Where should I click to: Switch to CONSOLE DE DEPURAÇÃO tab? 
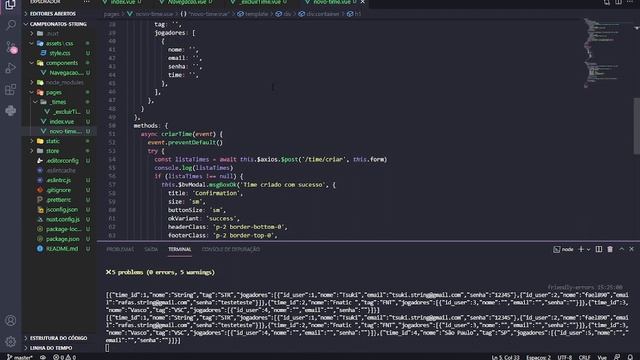coord(231,249)
